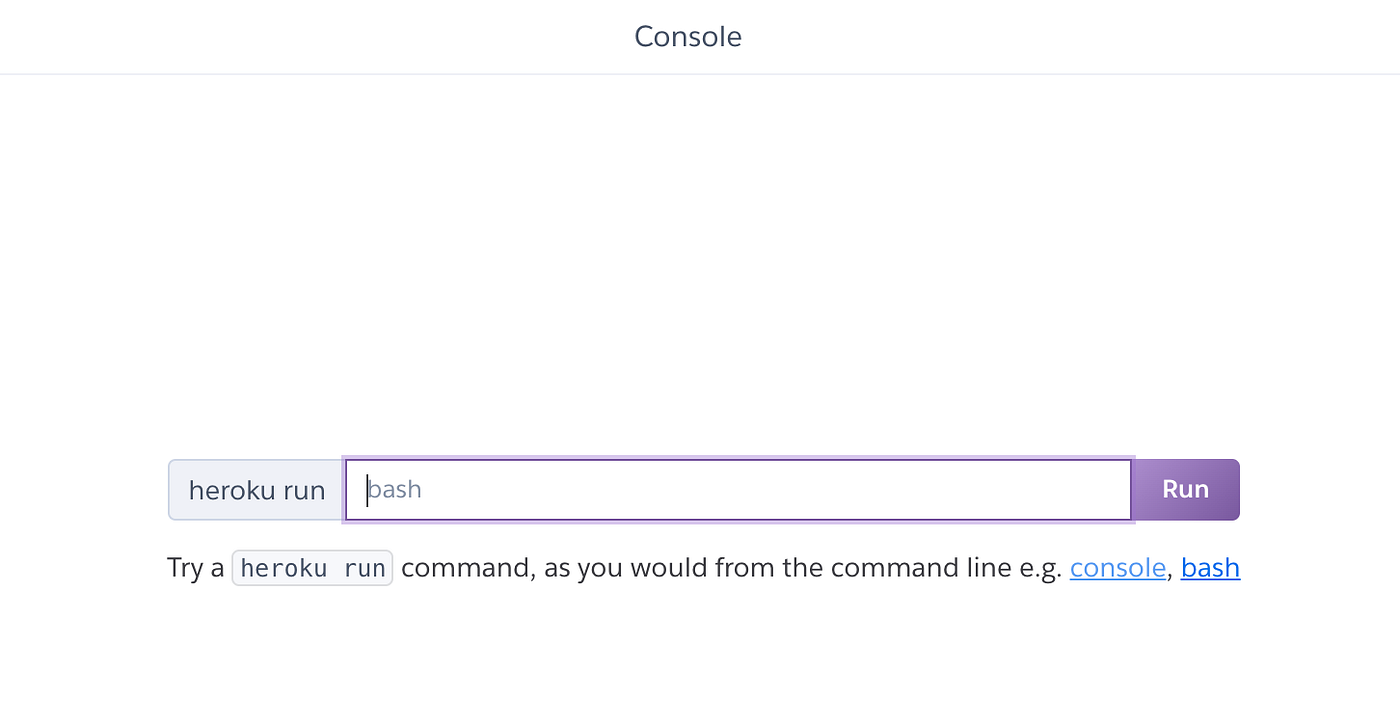Click the purple Run button
Viewport: 1400px width, 725px height.
[x=1186, y=490]
